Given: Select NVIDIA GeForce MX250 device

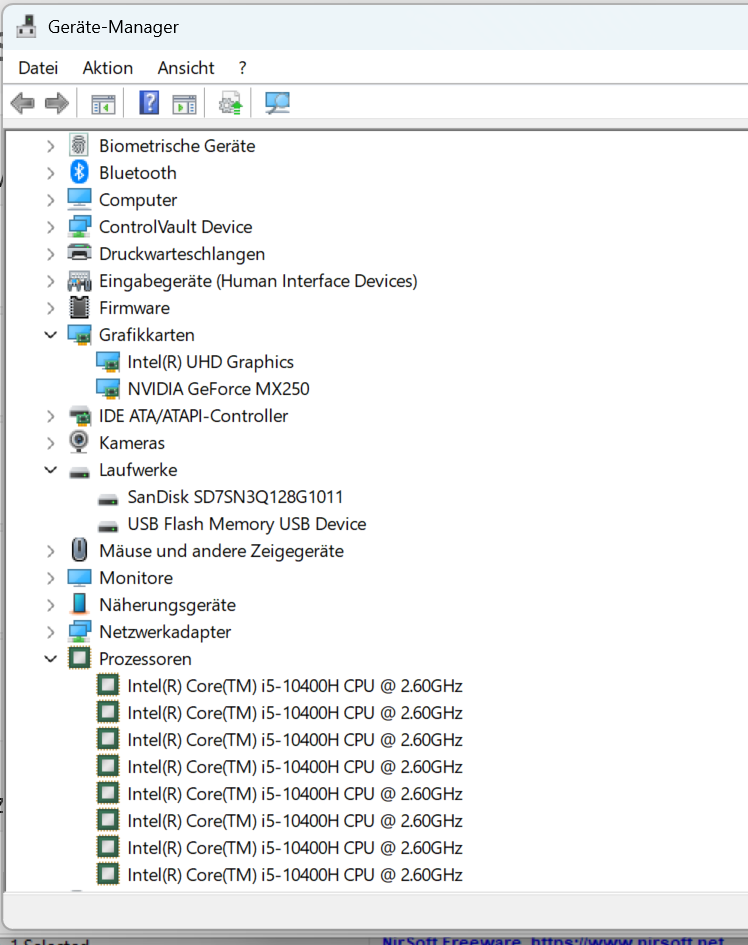Looking at the screenshot, I should pos(218,389).
